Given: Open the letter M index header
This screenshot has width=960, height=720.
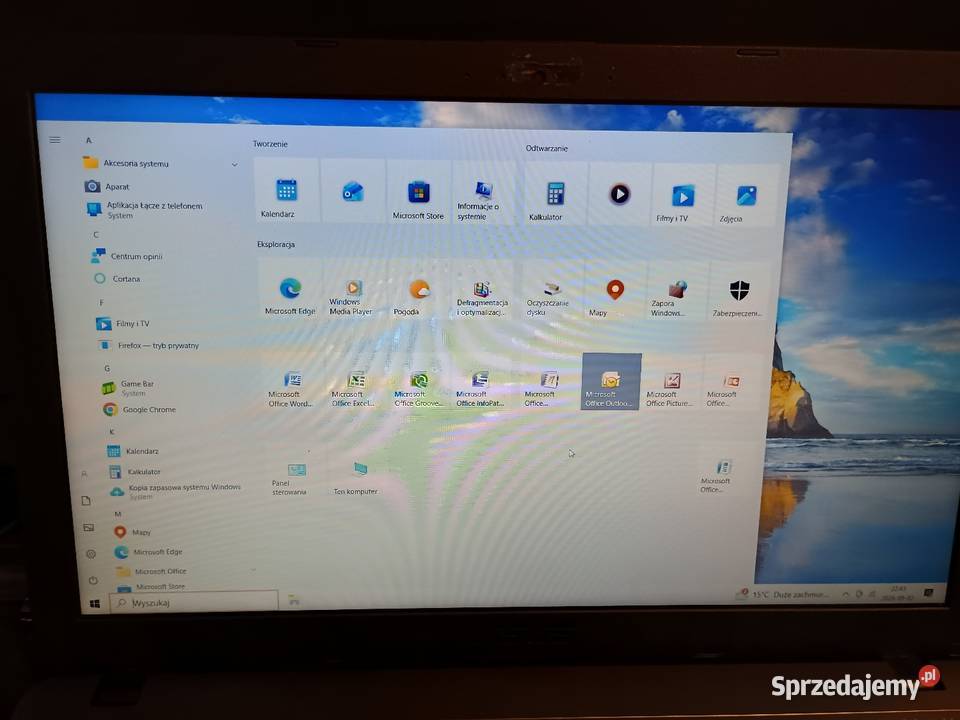Looking at the screenshot, I should (x=118, y=513).
